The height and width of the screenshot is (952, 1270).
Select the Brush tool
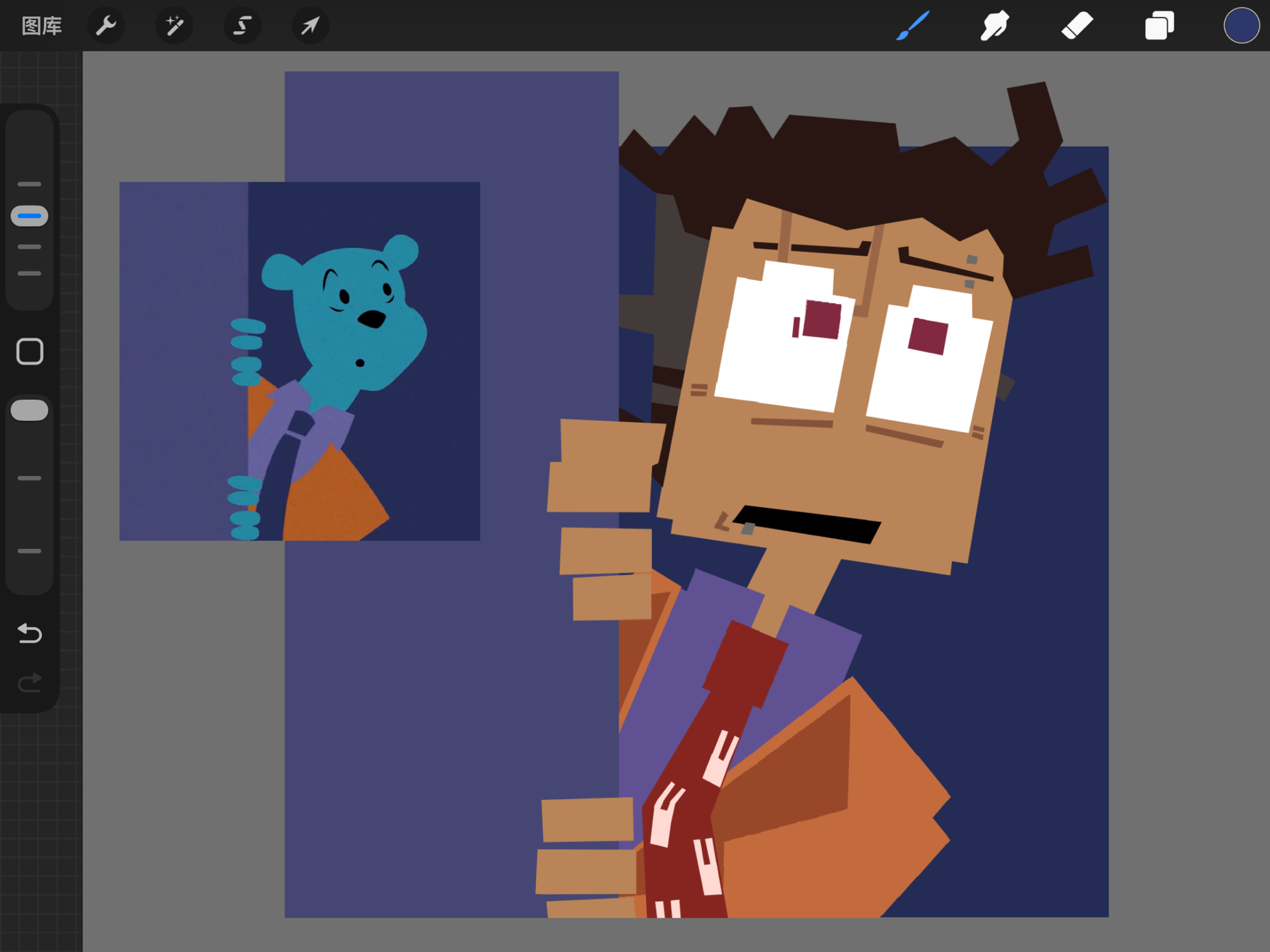pos(912,26)
